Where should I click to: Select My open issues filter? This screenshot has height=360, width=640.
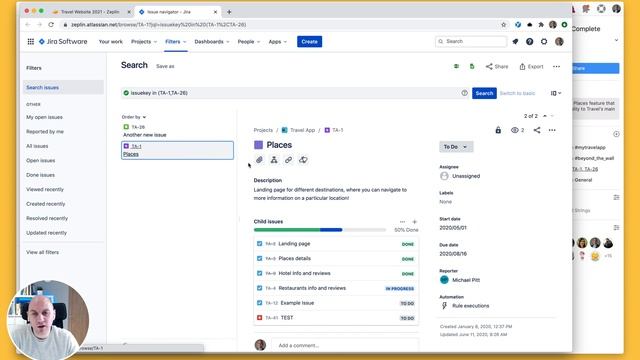tap(44, 117)
